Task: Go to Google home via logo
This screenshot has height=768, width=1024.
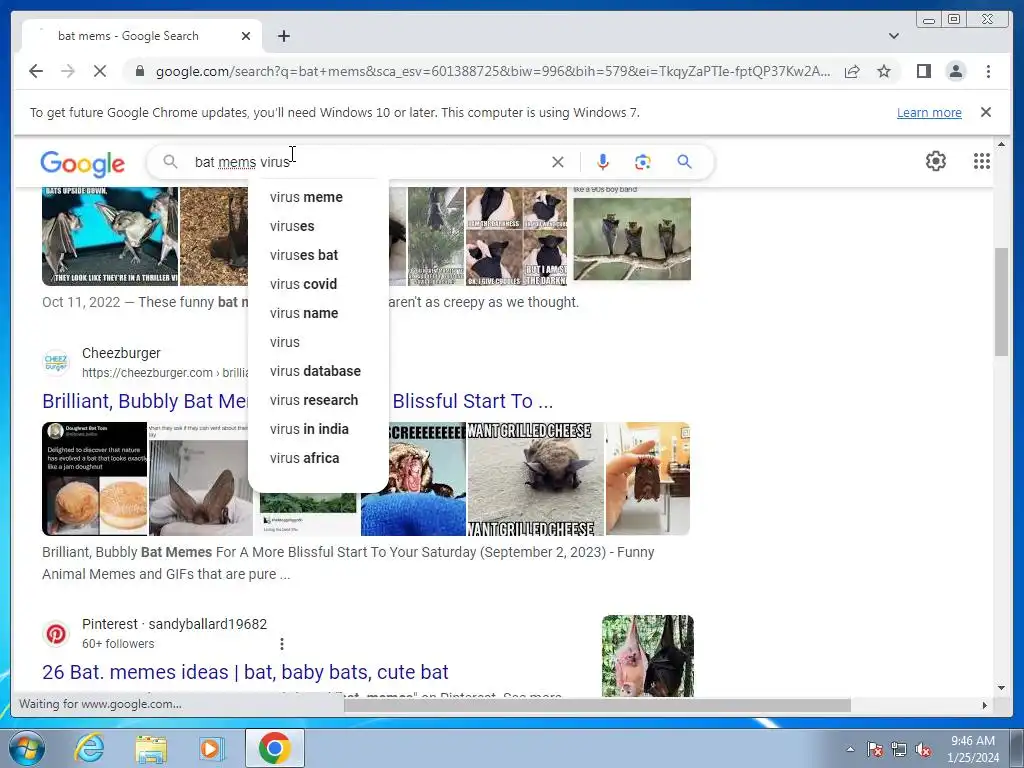Action: coord(82,163)
